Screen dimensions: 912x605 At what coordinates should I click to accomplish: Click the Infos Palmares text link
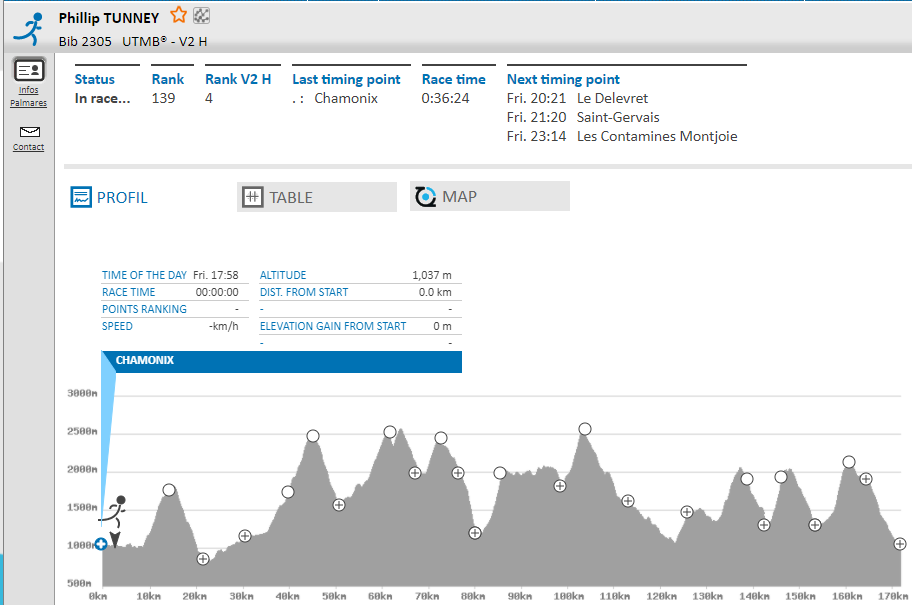(29, 97)
